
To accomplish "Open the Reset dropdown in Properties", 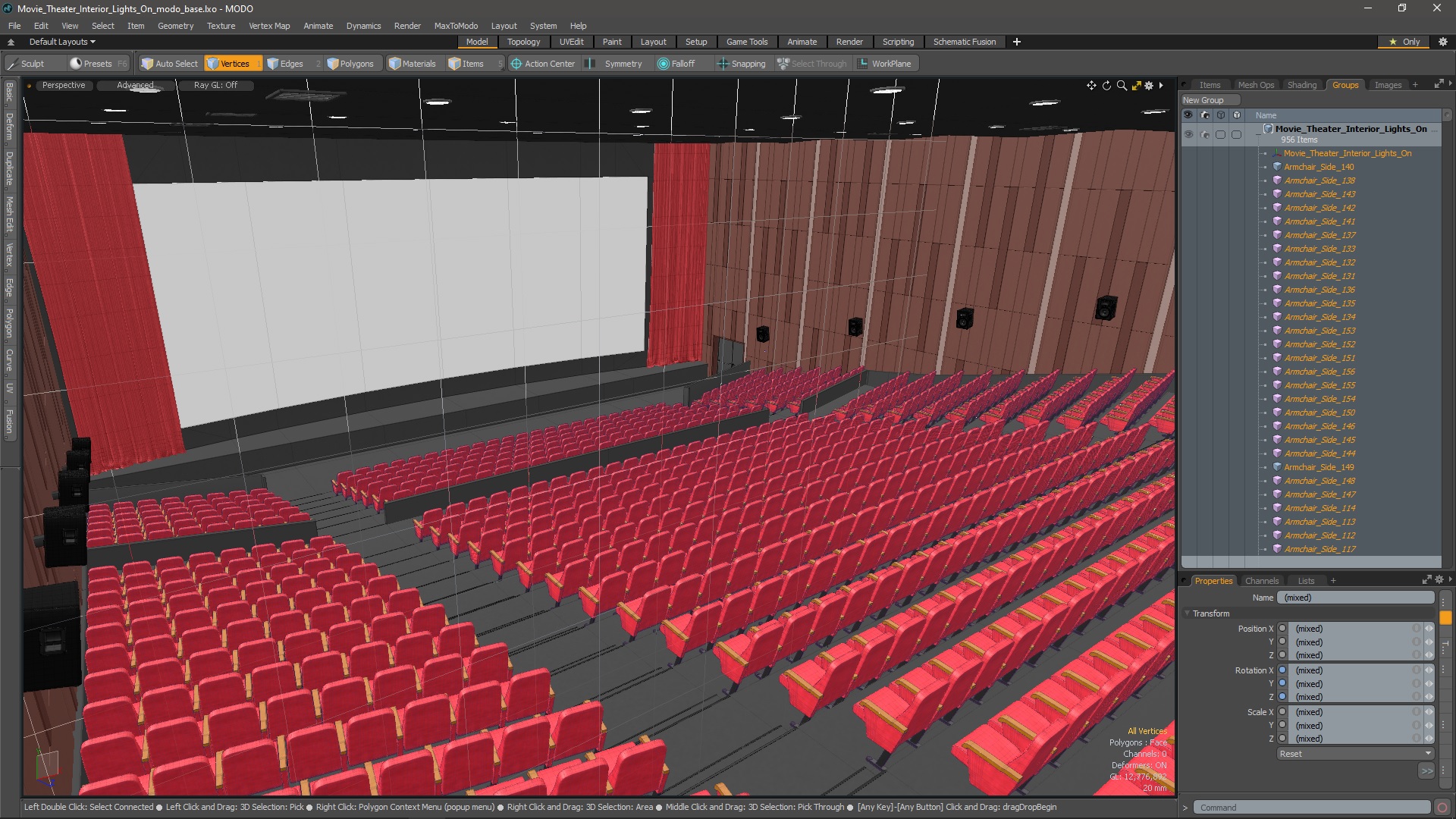I will coord(1354,754).
